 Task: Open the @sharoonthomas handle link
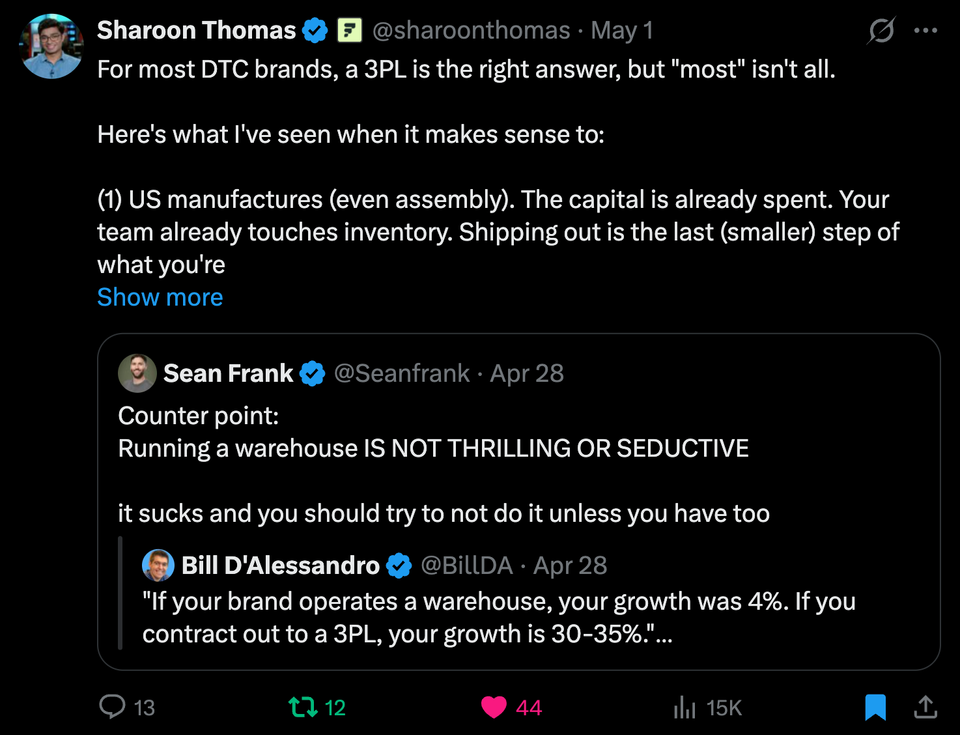coord(471,30)
